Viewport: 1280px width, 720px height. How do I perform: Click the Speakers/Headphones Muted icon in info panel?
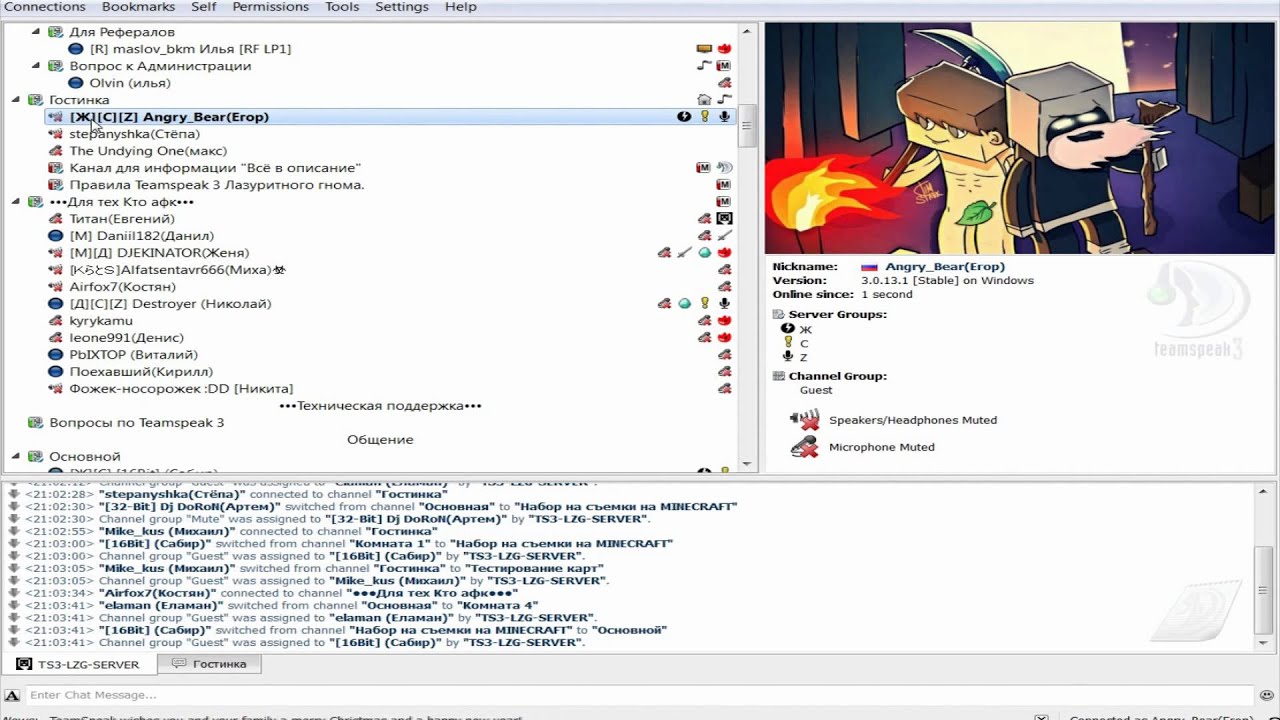(x=804, y=420)
